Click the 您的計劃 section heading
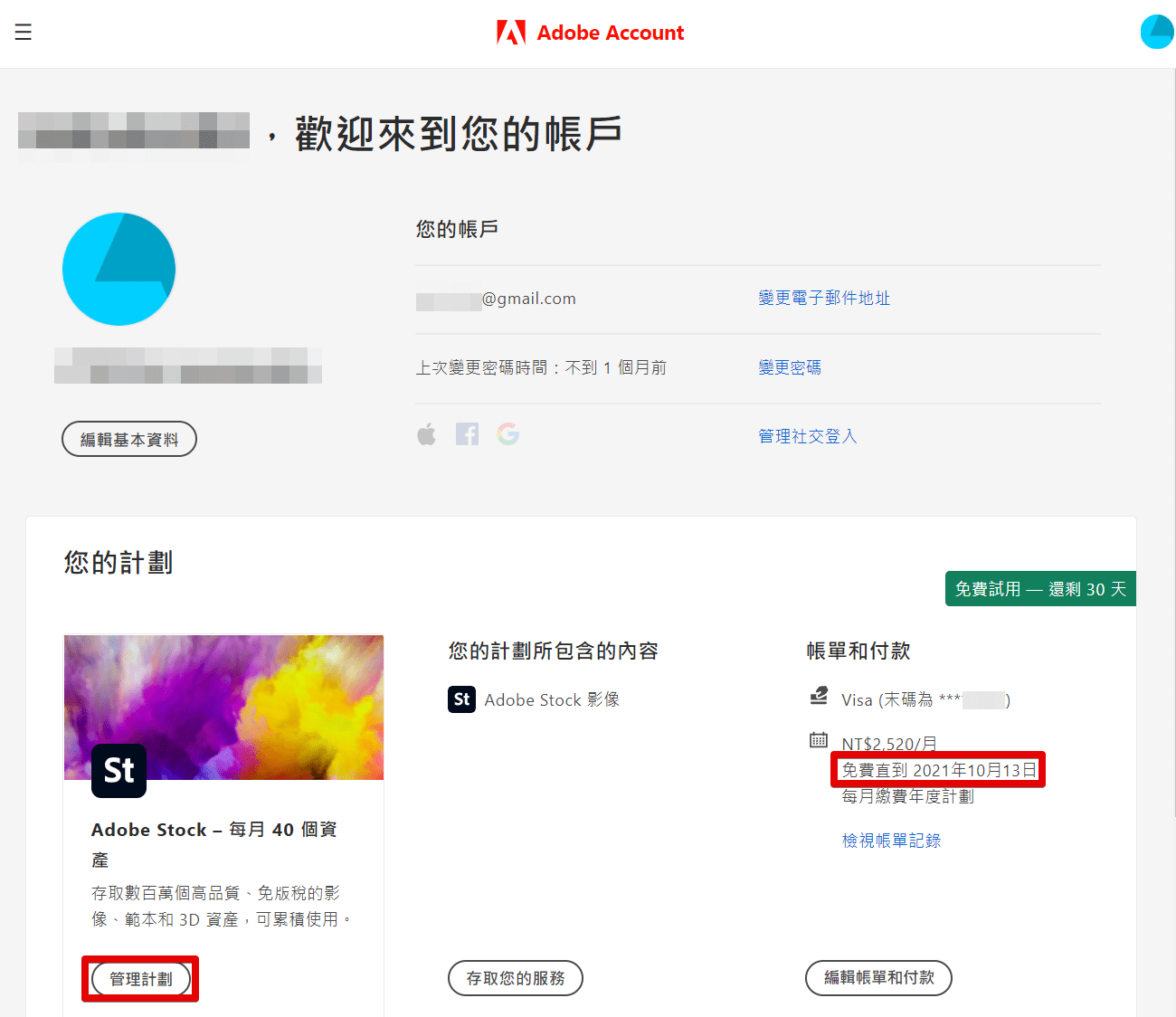The image size is (1176, 1017). (x=118, y=563)
